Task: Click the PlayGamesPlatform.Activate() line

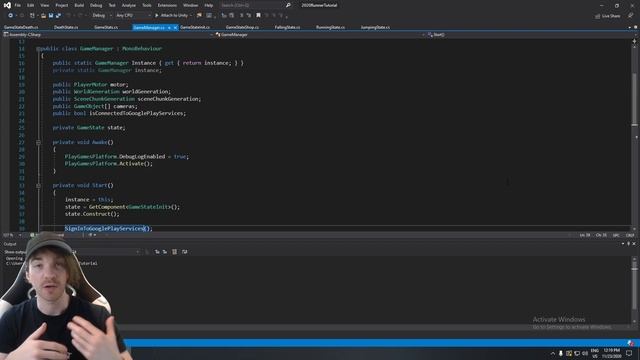Action: (x=109, y=164)
